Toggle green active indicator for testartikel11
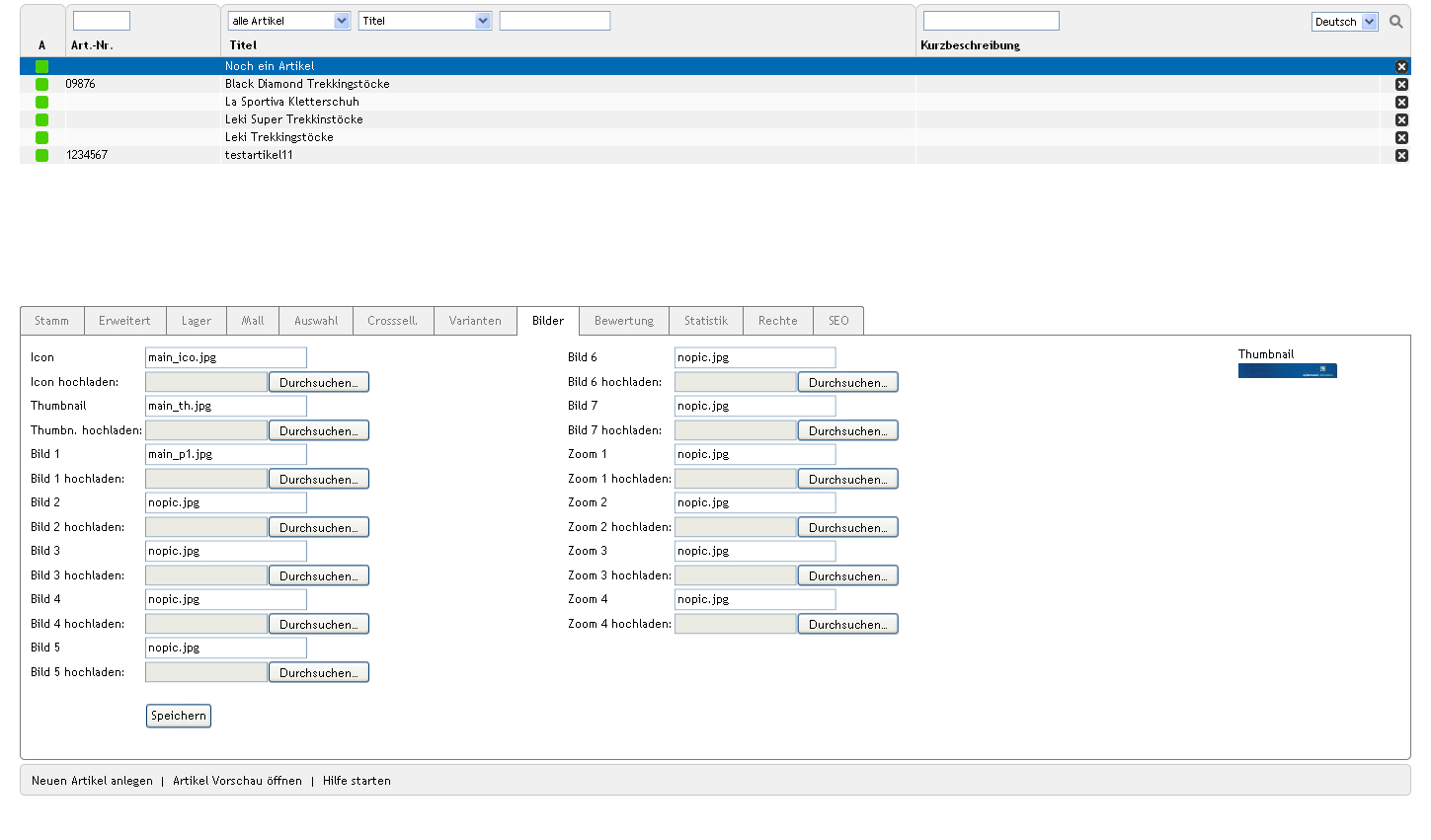This screenshot has width=1431, height=840. (x=41, y=155)
